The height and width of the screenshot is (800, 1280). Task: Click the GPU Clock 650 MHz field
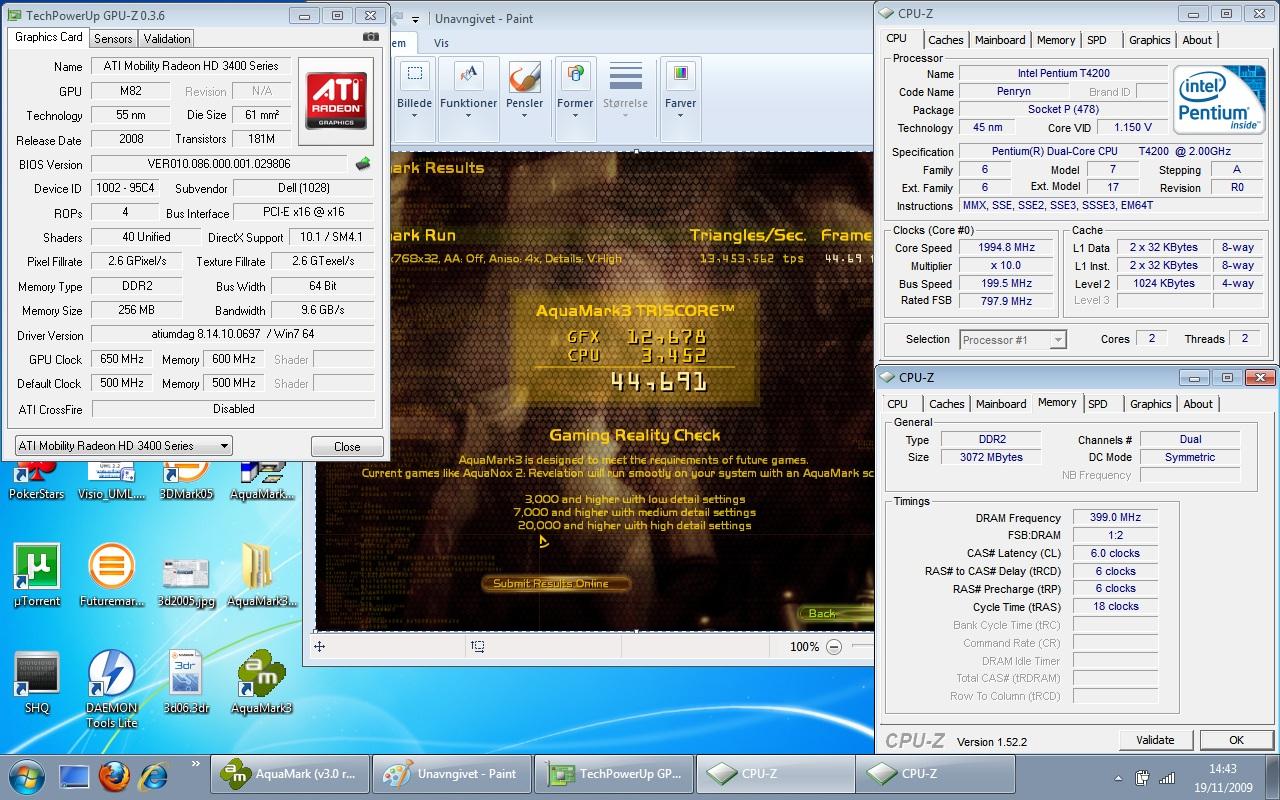point(122,359)
